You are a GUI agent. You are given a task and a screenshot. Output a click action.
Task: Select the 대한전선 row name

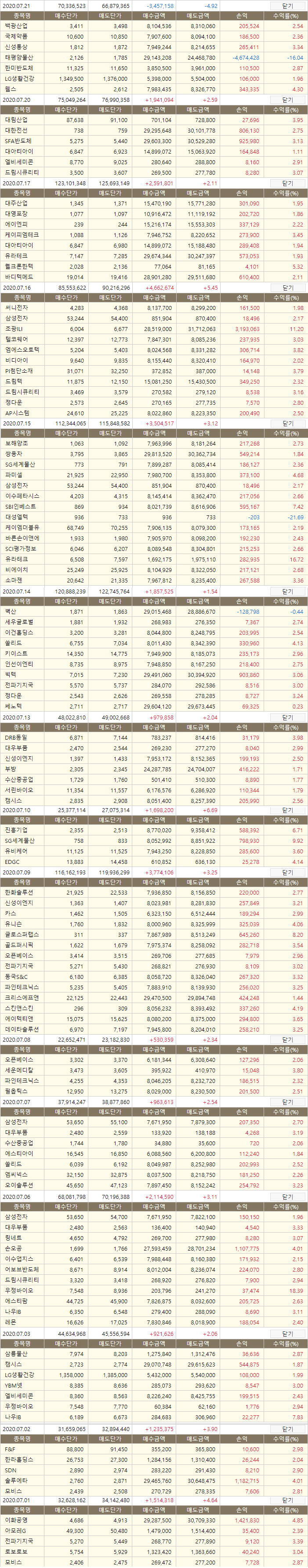[16, 130]
